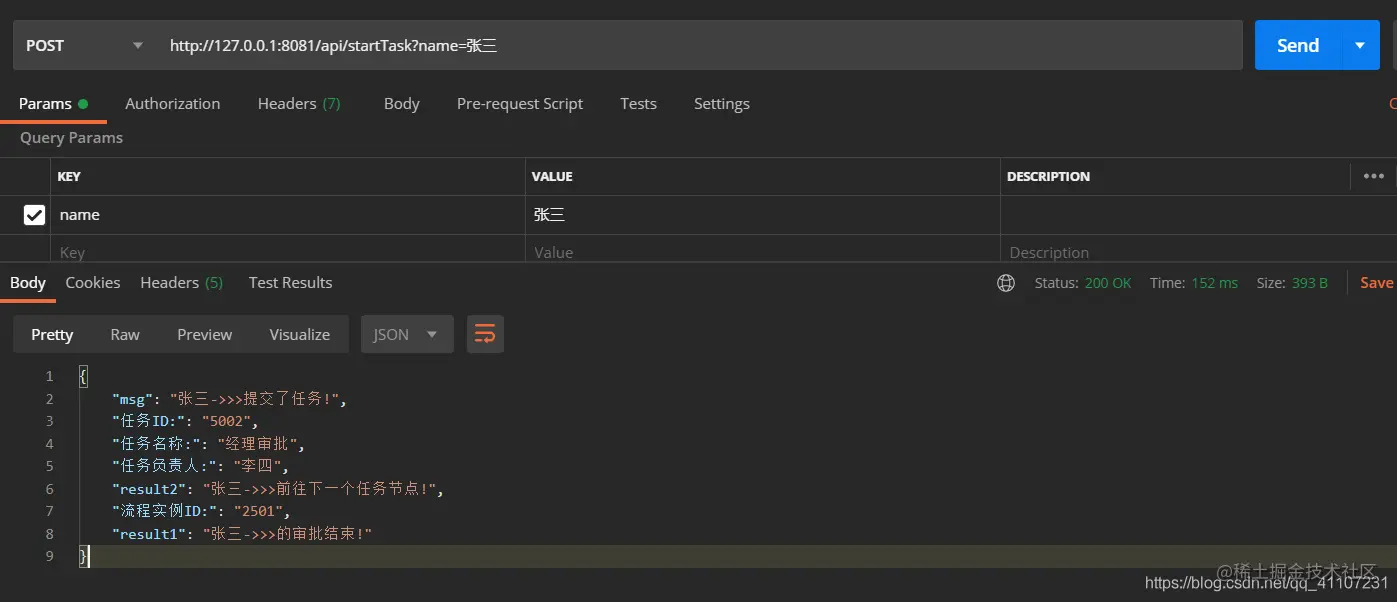Click the globe network information icon
The image size is (1397, 602).
coord(1006,283)
